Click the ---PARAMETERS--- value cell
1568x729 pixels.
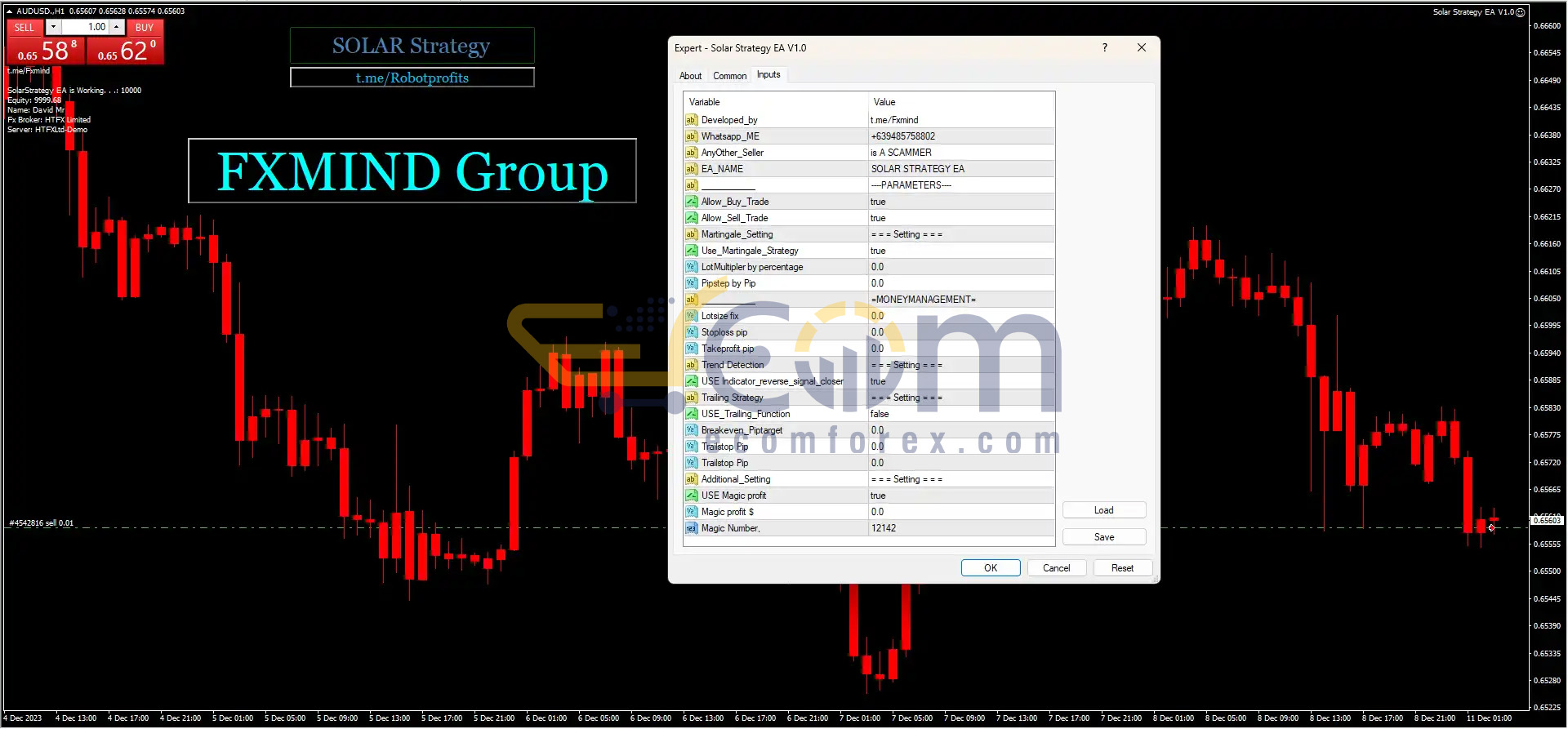point(961,185)
